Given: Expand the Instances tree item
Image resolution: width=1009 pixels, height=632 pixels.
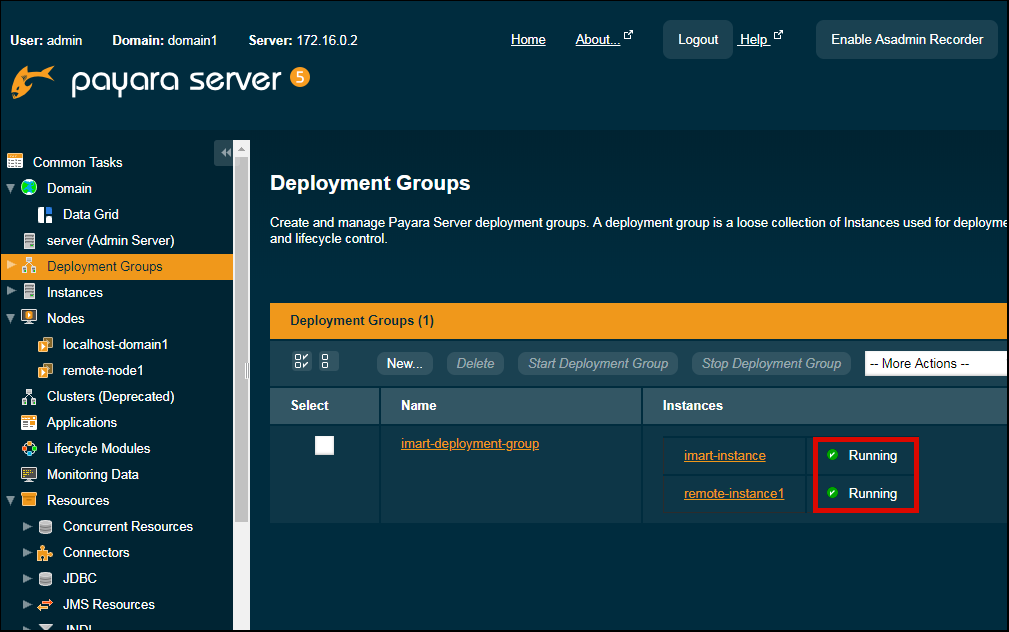Looking at the screenshot, I should point(10,291).
